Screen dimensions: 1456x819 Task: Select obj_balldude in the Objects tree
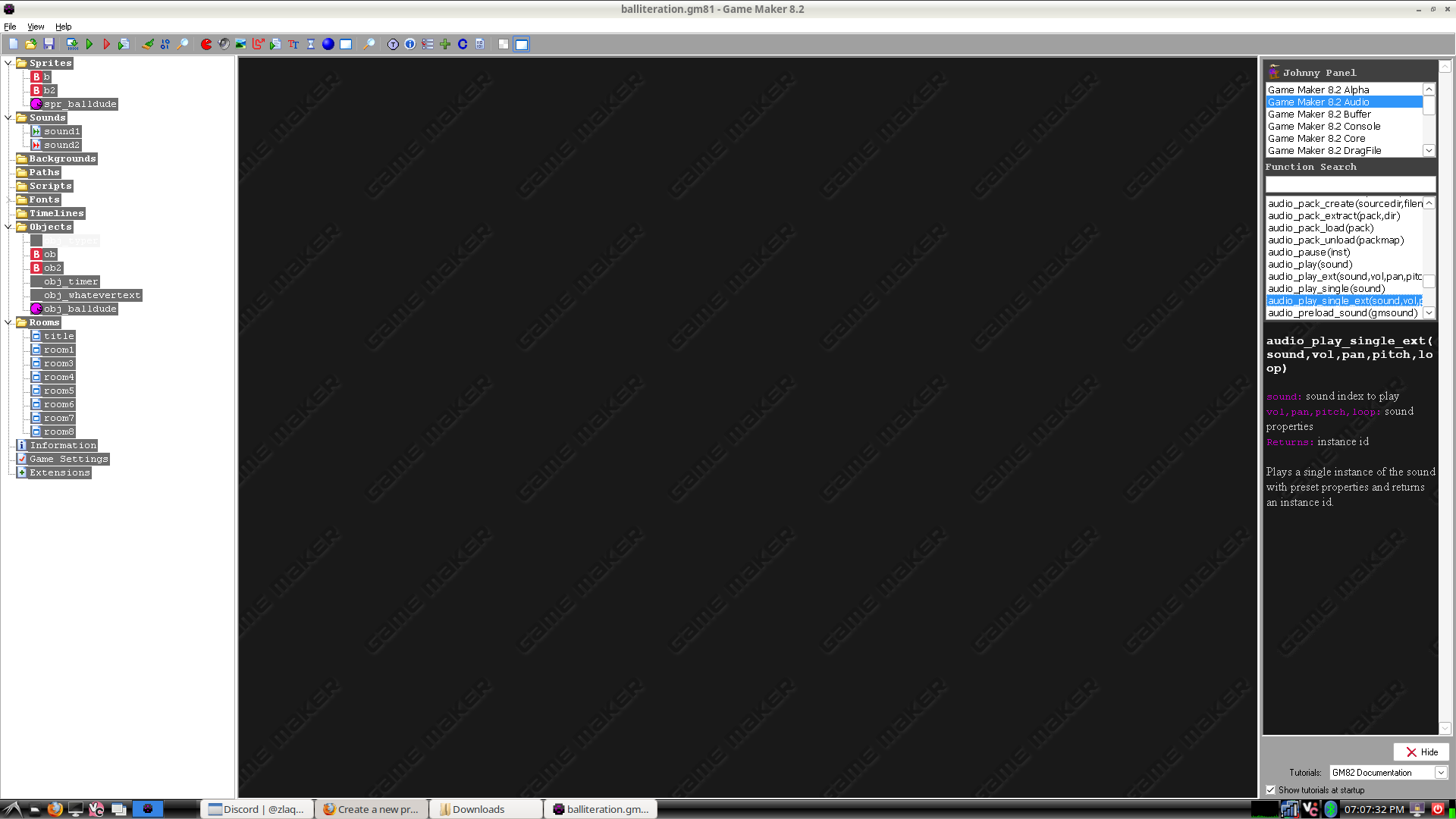click(x=80, y=309)
